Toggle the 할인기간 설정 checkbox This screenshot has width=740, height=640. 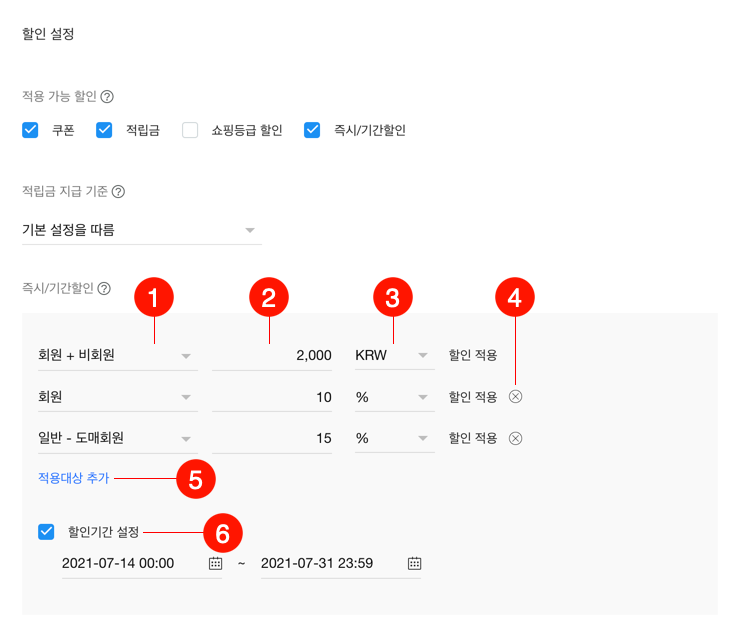click(46, 531)
